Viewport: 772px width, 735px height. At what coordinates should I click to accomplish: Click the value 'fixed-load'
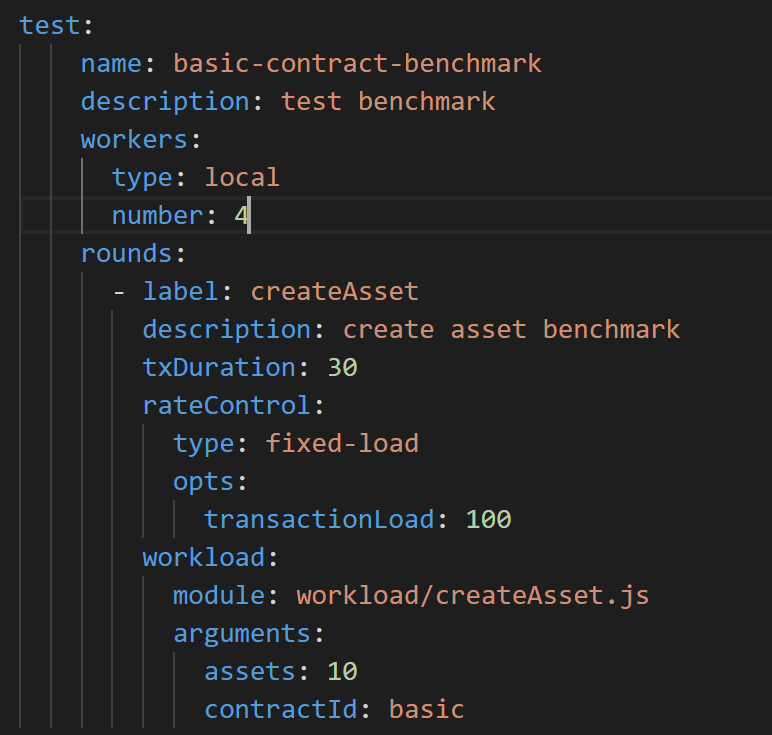pyautogui.click(x=342, y=443)
